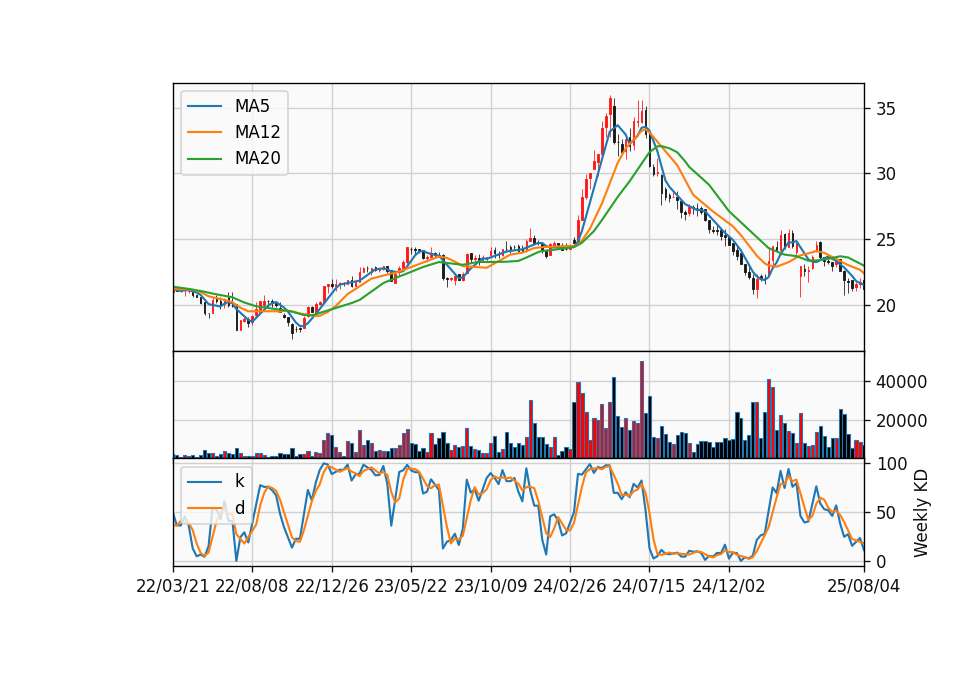Click the 22/08/08 date label
Image resolution: width=960 pixels, height=690 pixels.
pyautogui.click(x=252, y=586)
